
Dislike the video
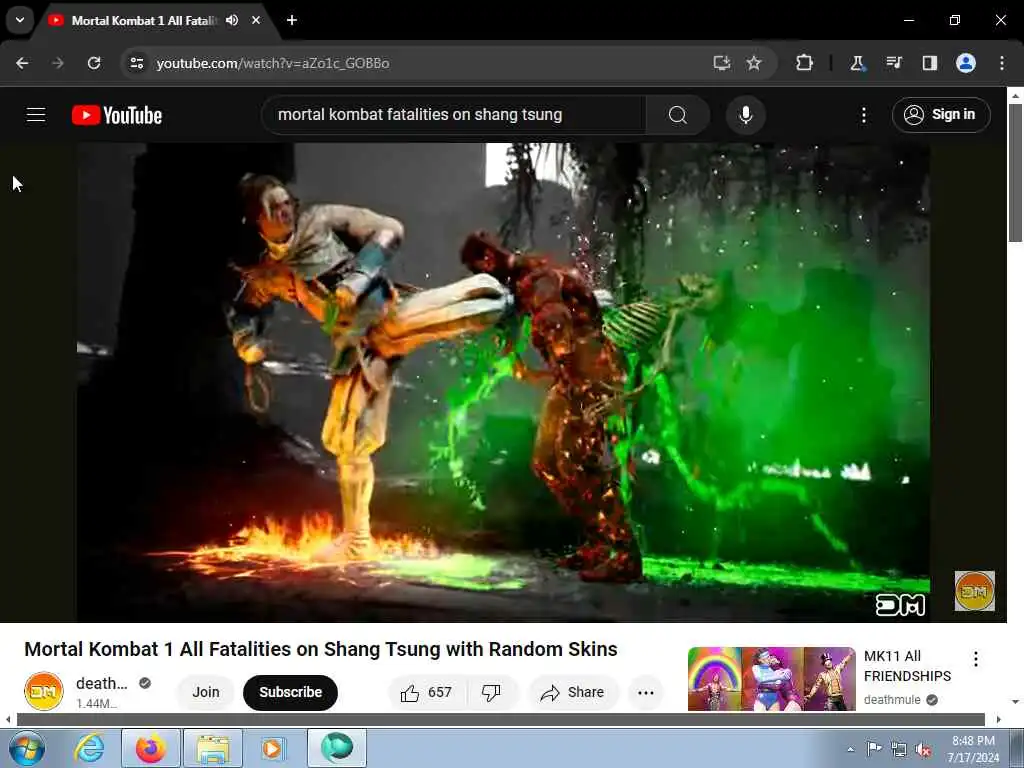click(491, 692)
